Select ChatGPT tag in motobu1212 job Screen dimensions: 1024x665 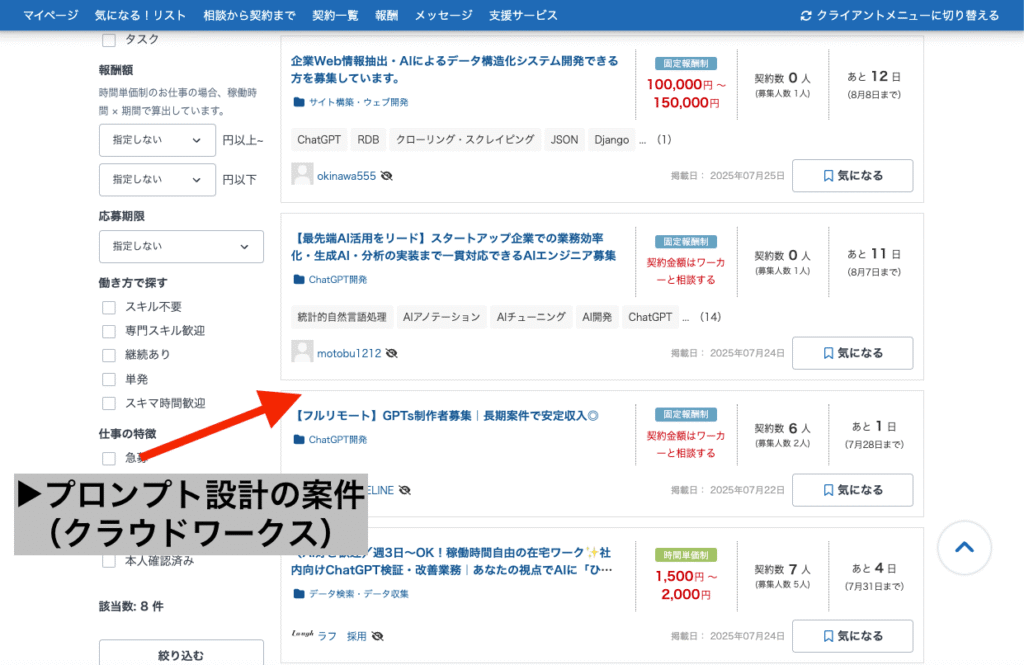coord(650,317)
